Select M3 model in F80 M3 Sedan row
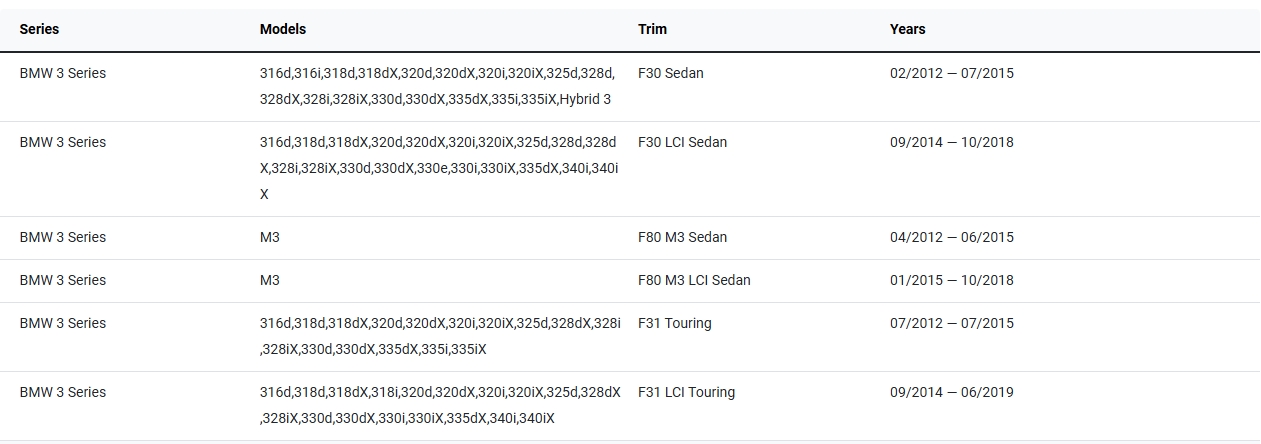1261x444 pixels. [270, 237]
